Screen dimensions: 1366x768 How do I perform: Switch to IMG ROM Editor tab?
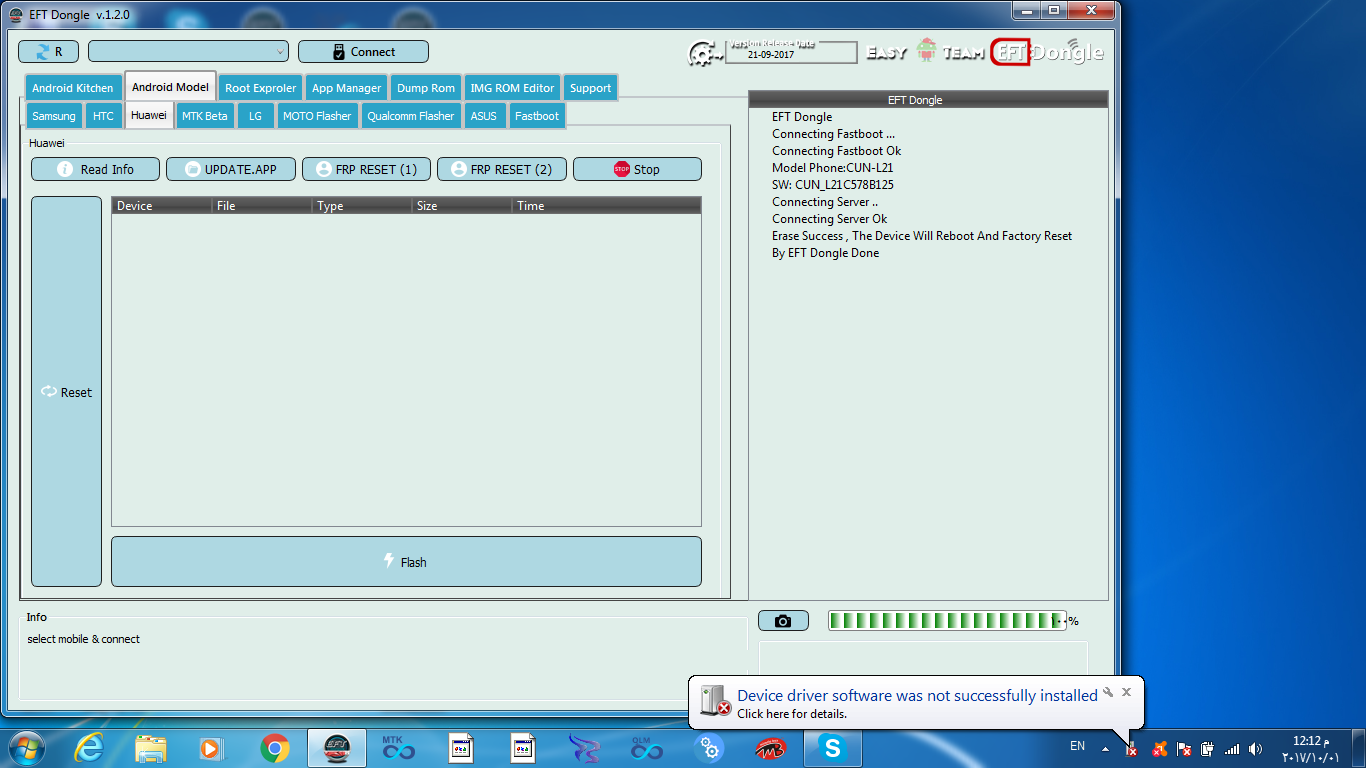coord(512,88)
